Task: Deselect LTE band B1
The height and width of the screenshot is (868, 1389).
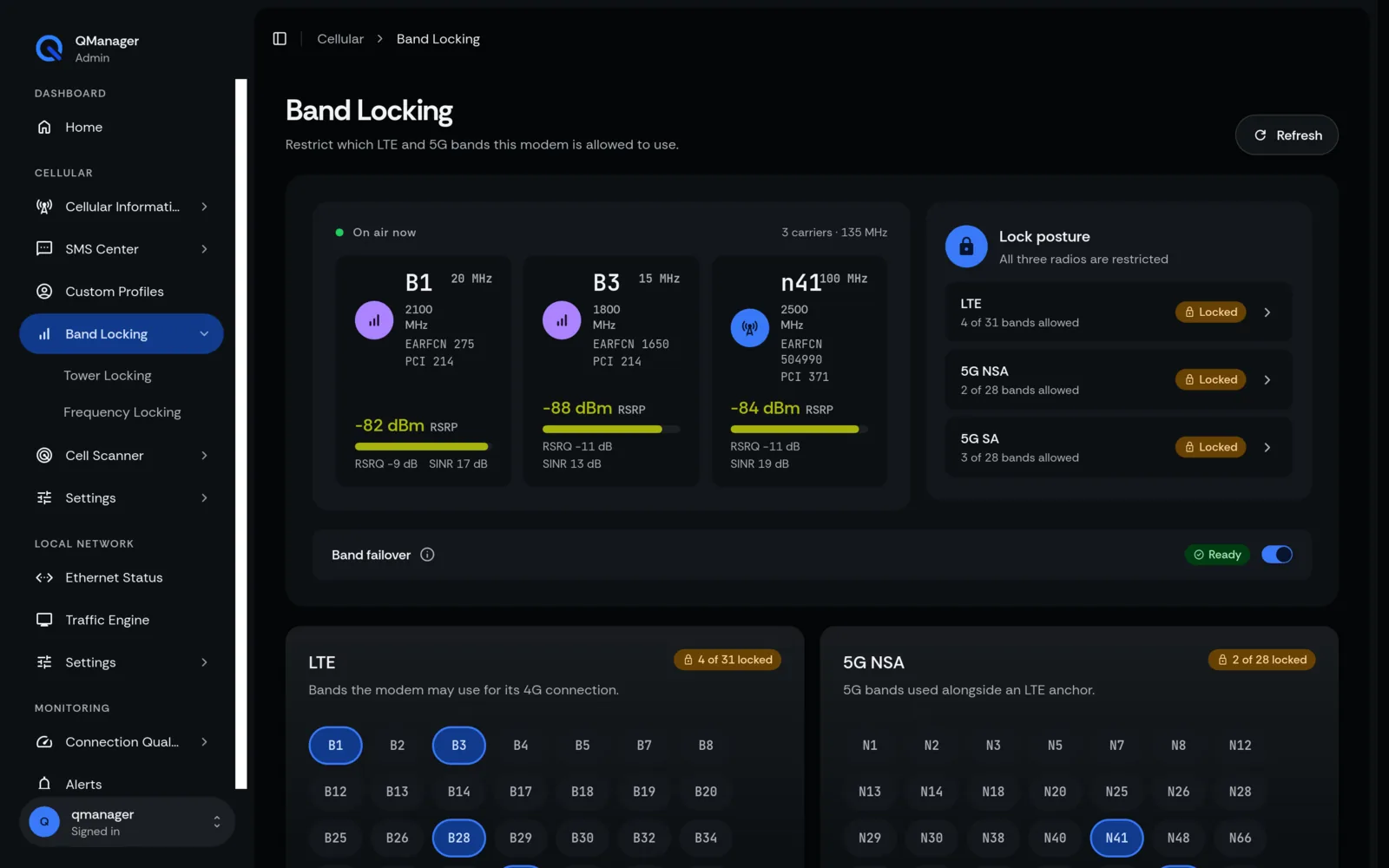Action: point(336,746)
